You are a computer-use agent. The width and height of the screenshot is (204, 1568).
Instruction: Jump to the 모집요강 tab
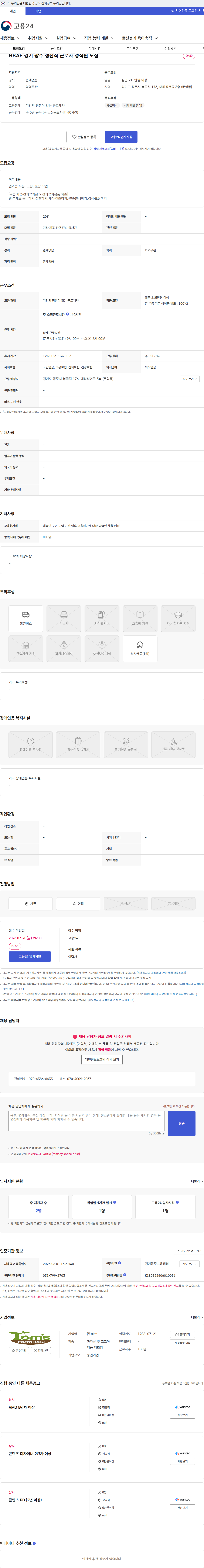[19, 48]
